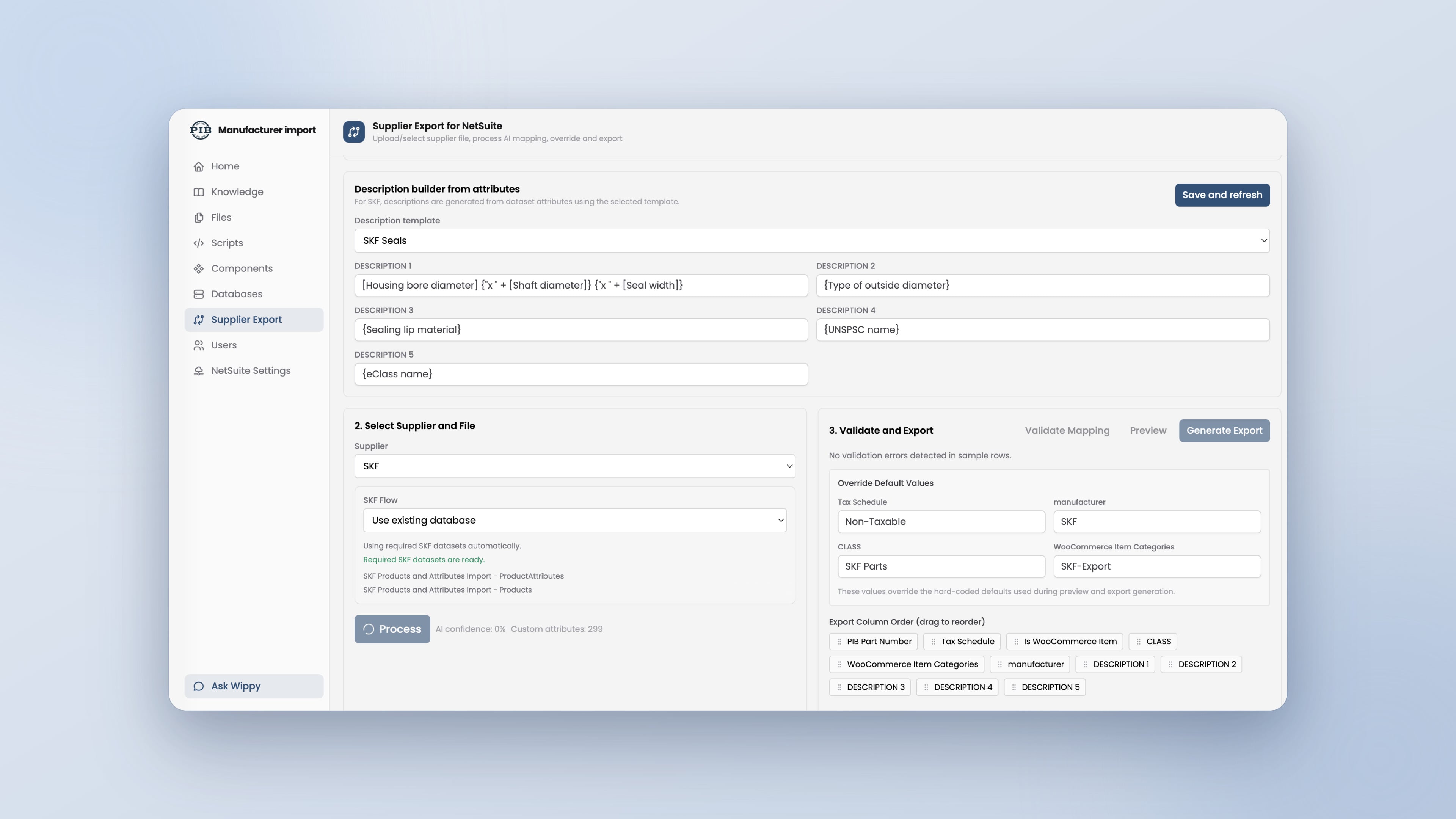Click the DESCRIPTION 5 eClass name field
This screenshot has height=819, width=1456.
point(581,374)
